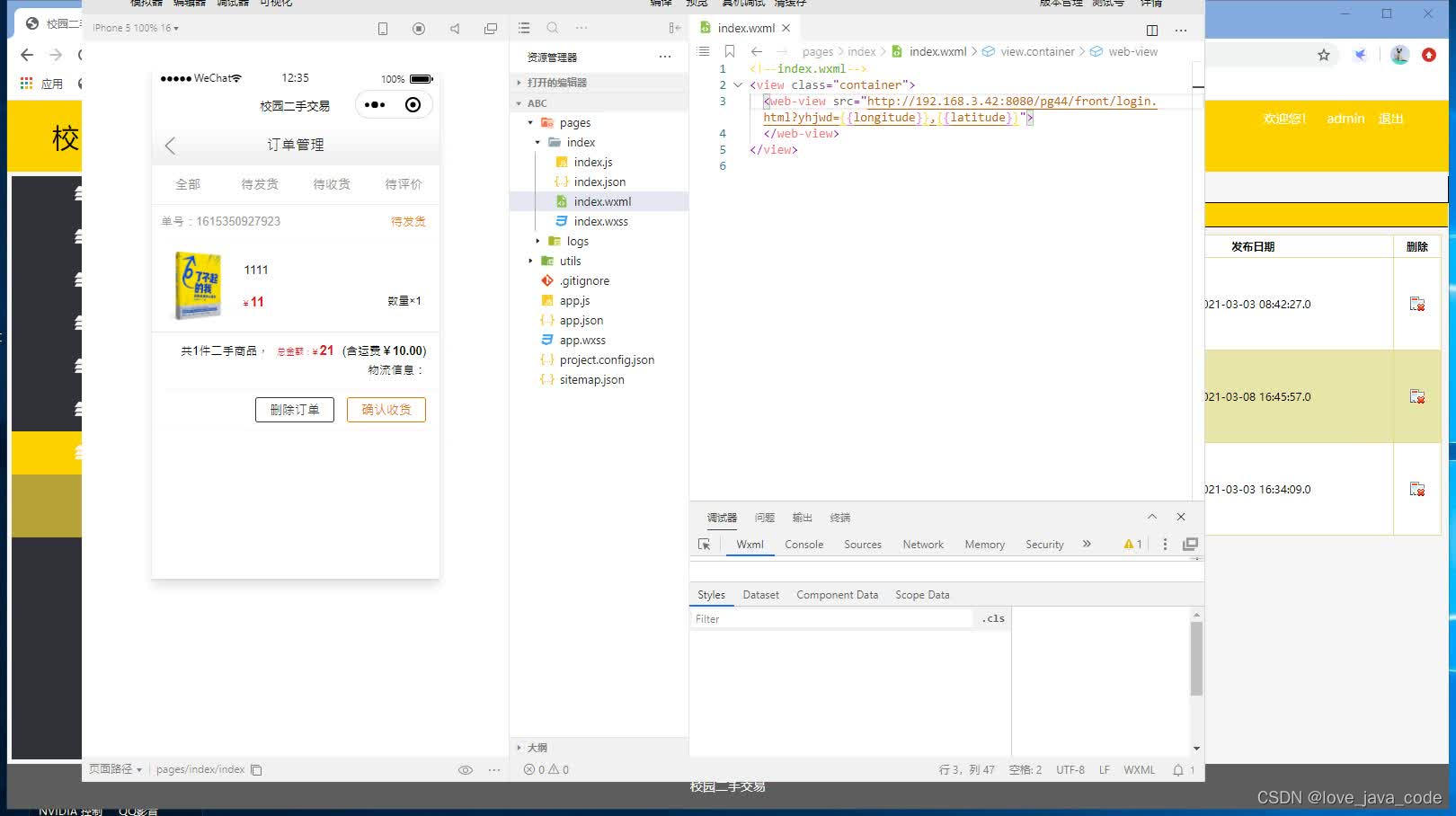Open the search icon above the file tree
Screen dimensions: 1456x816
click(553, 28)
